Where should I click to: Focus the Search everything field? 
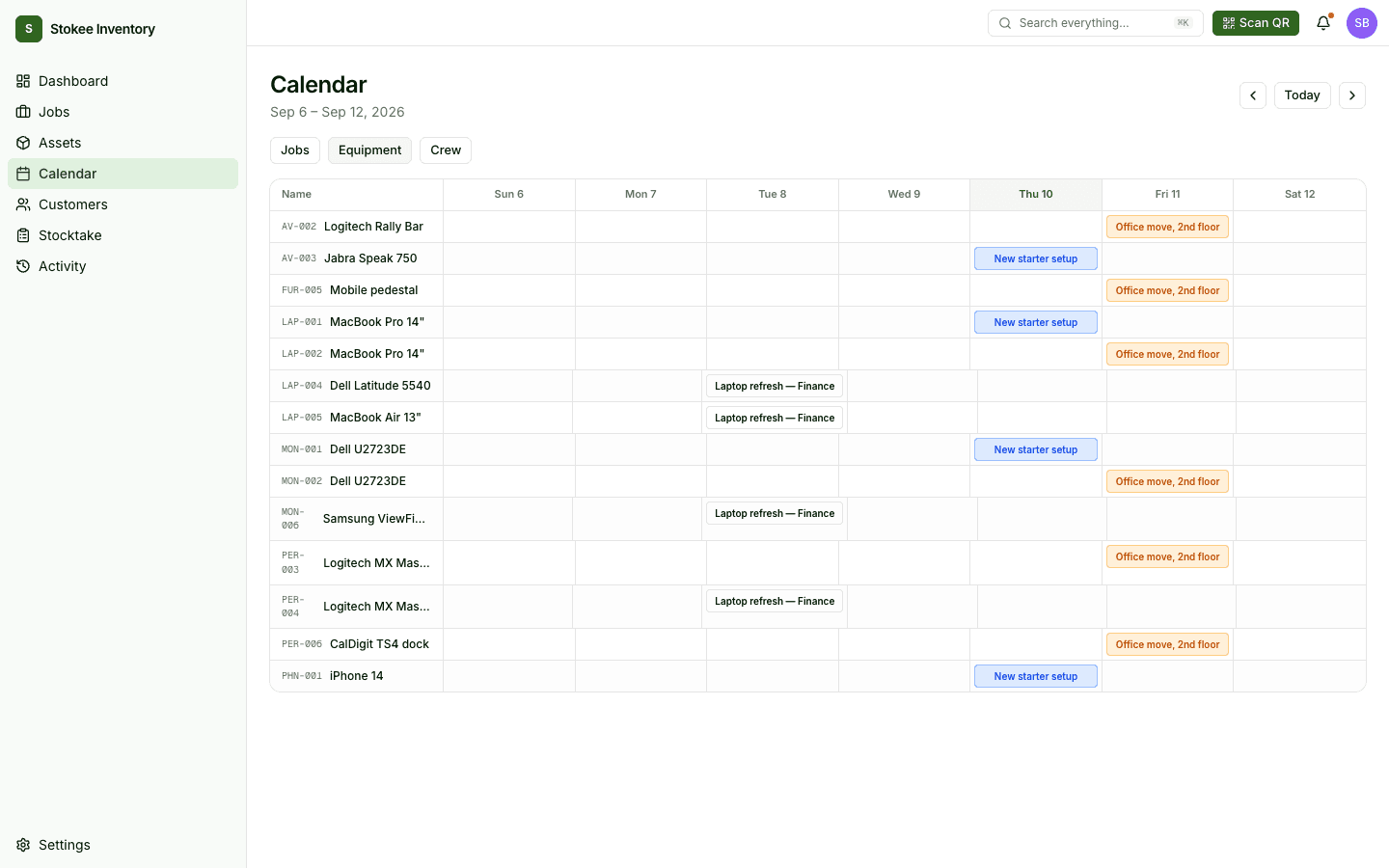1095,23
